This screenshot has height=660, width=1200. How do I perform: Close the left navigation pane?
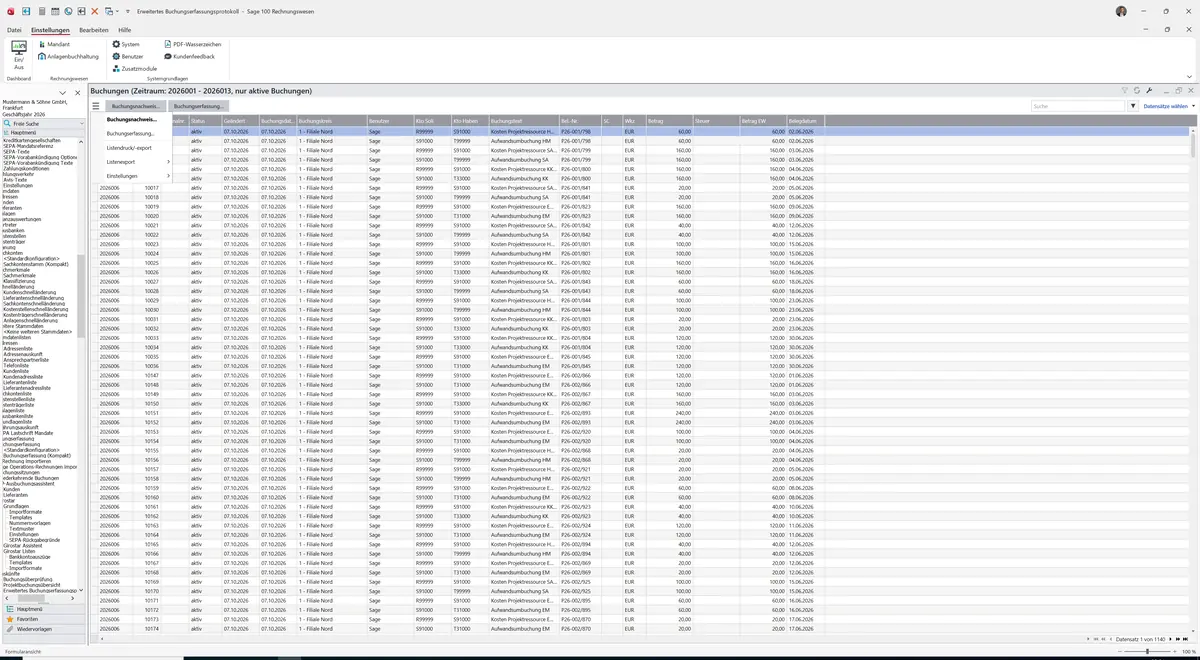pos(77,93)
